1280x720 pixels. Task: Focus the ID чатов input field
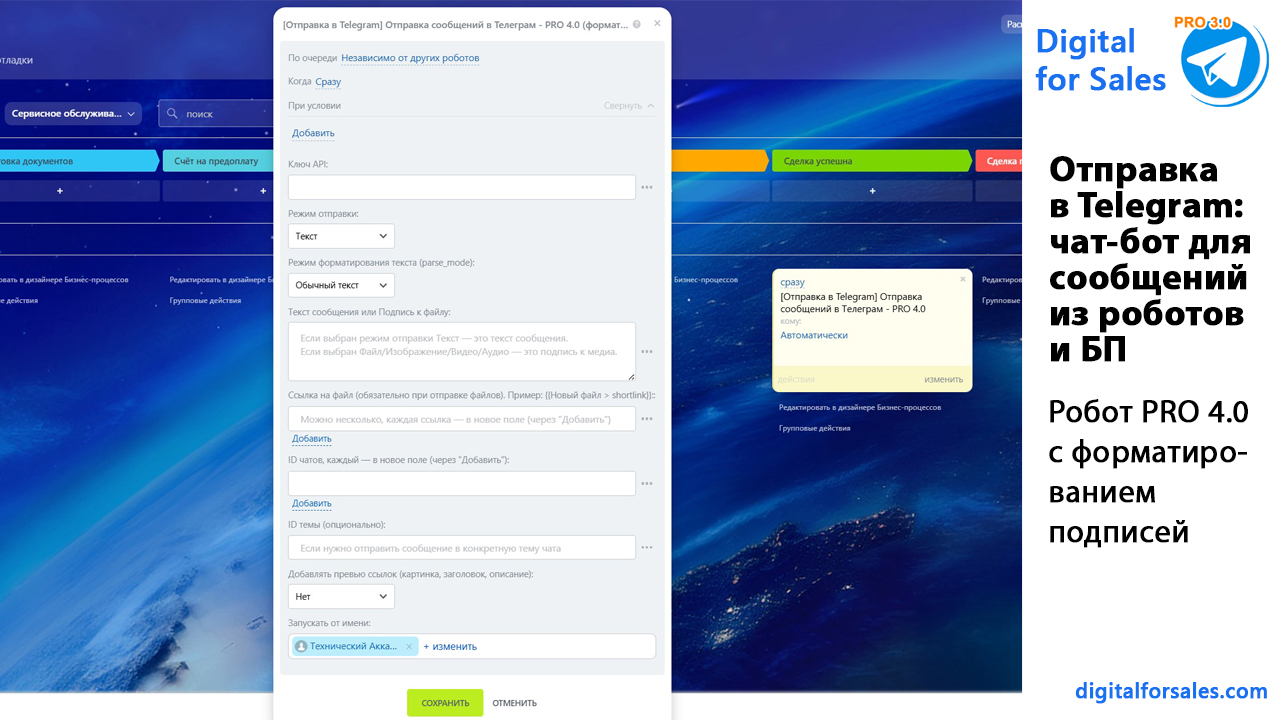coord(462,484)
